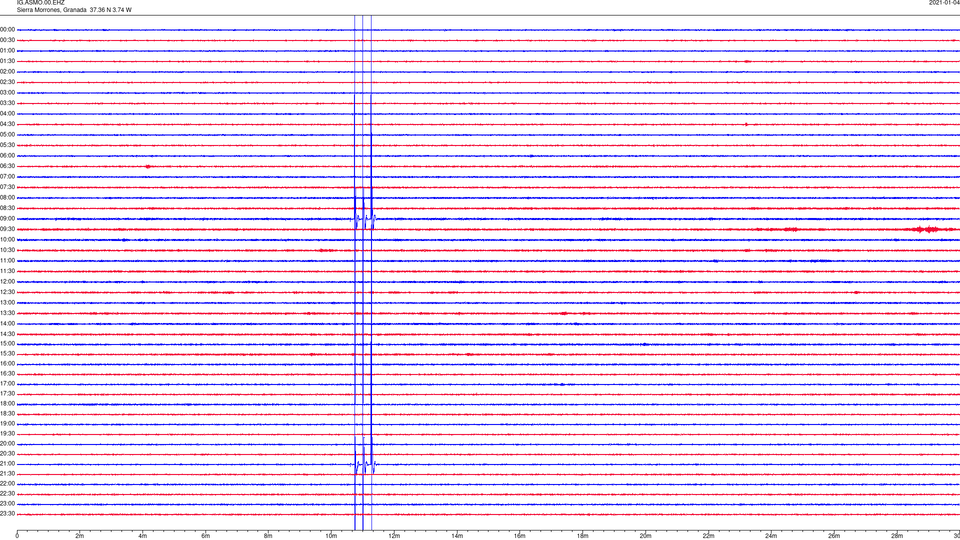Select the 01:00 trace label
This screenshot has width=960, height=540.
pyautogui.click(x=7, y=50)
